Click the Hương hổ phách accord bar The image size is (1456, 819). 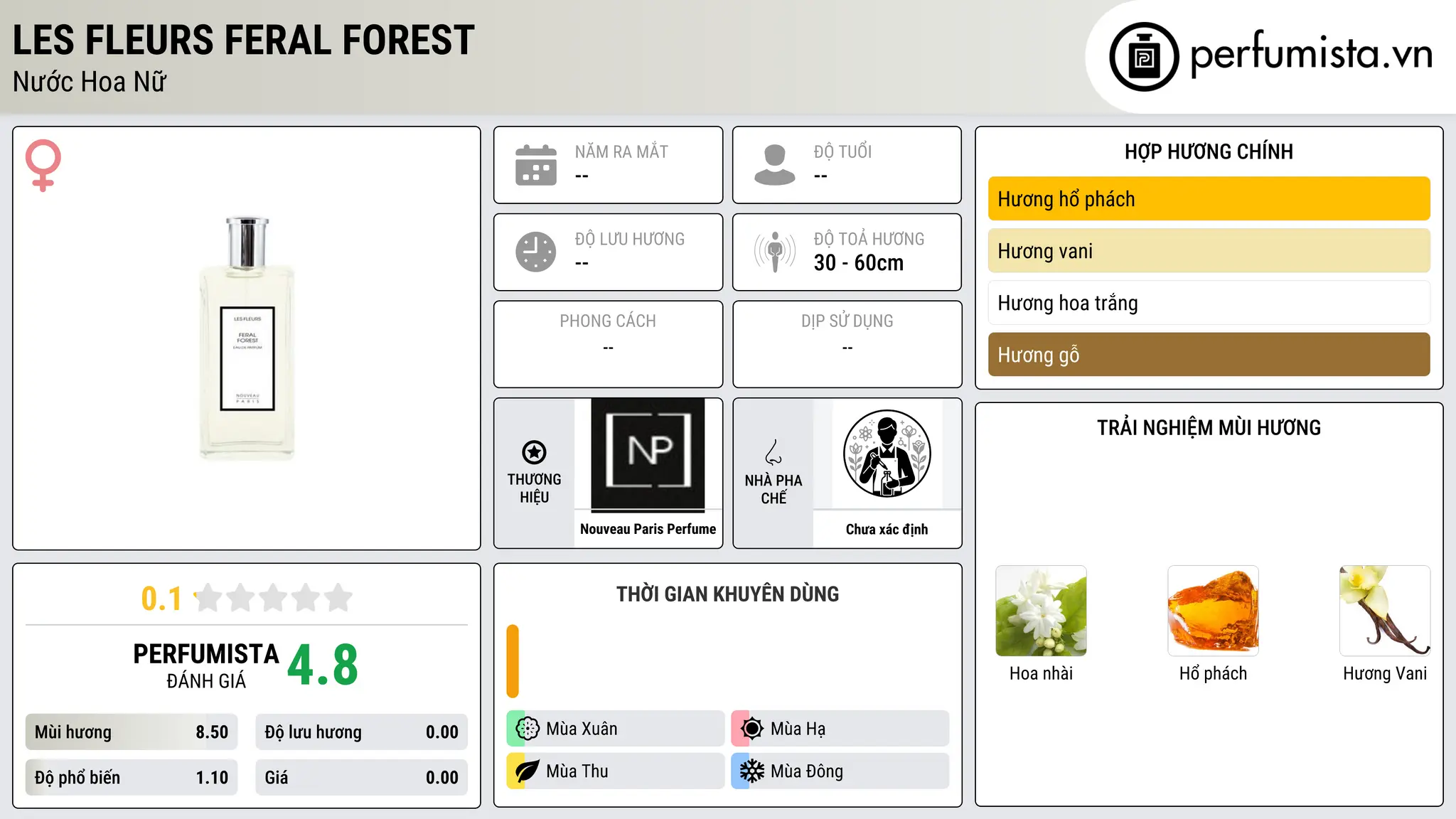pos(1209,199)
